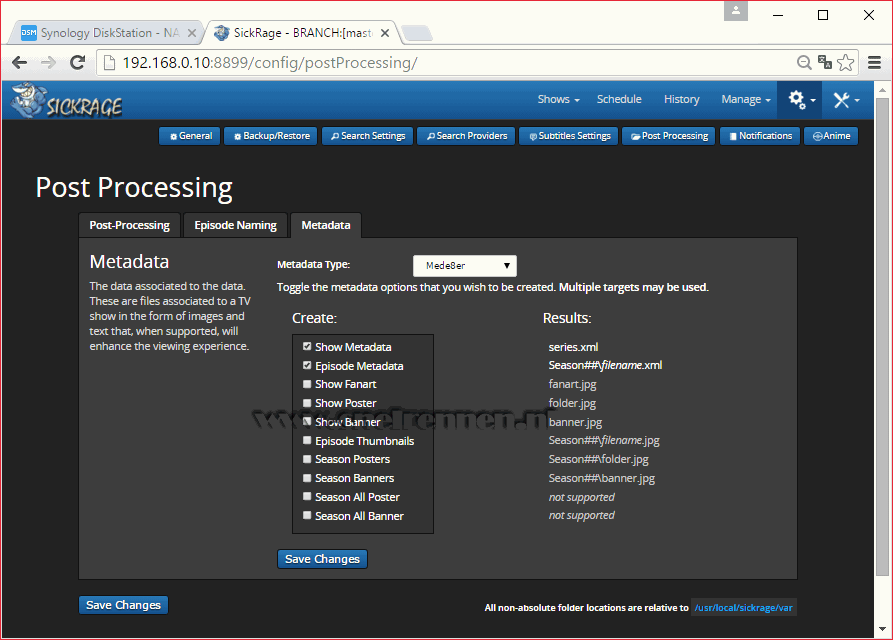Click the SickRage logo
893x640 pixels.
tap(67, 101)
